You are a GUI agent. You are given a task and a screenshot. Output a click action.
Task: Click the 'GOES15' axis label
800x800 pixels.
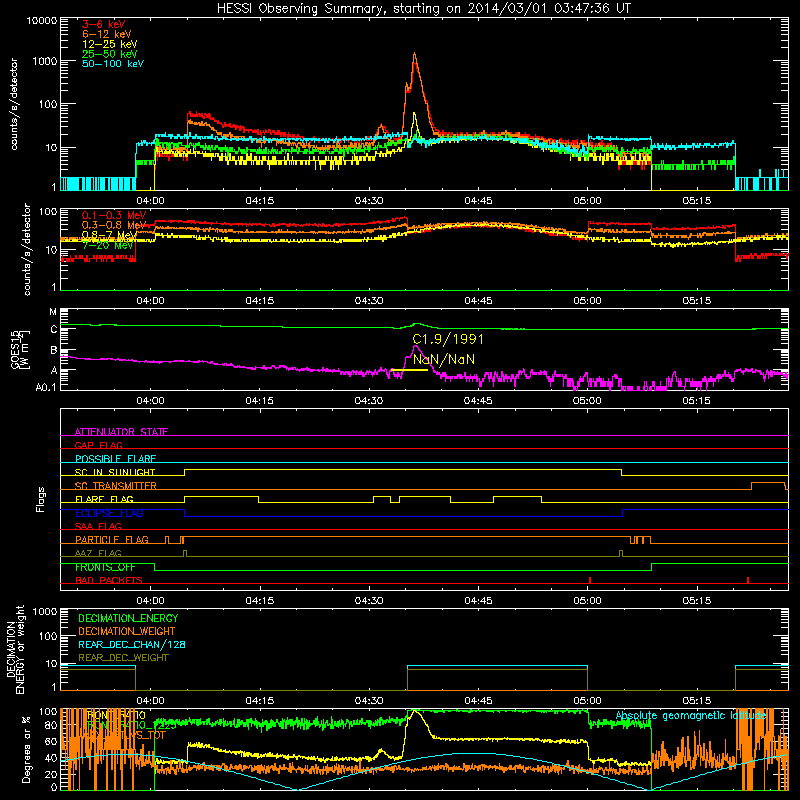coord(15,348)
